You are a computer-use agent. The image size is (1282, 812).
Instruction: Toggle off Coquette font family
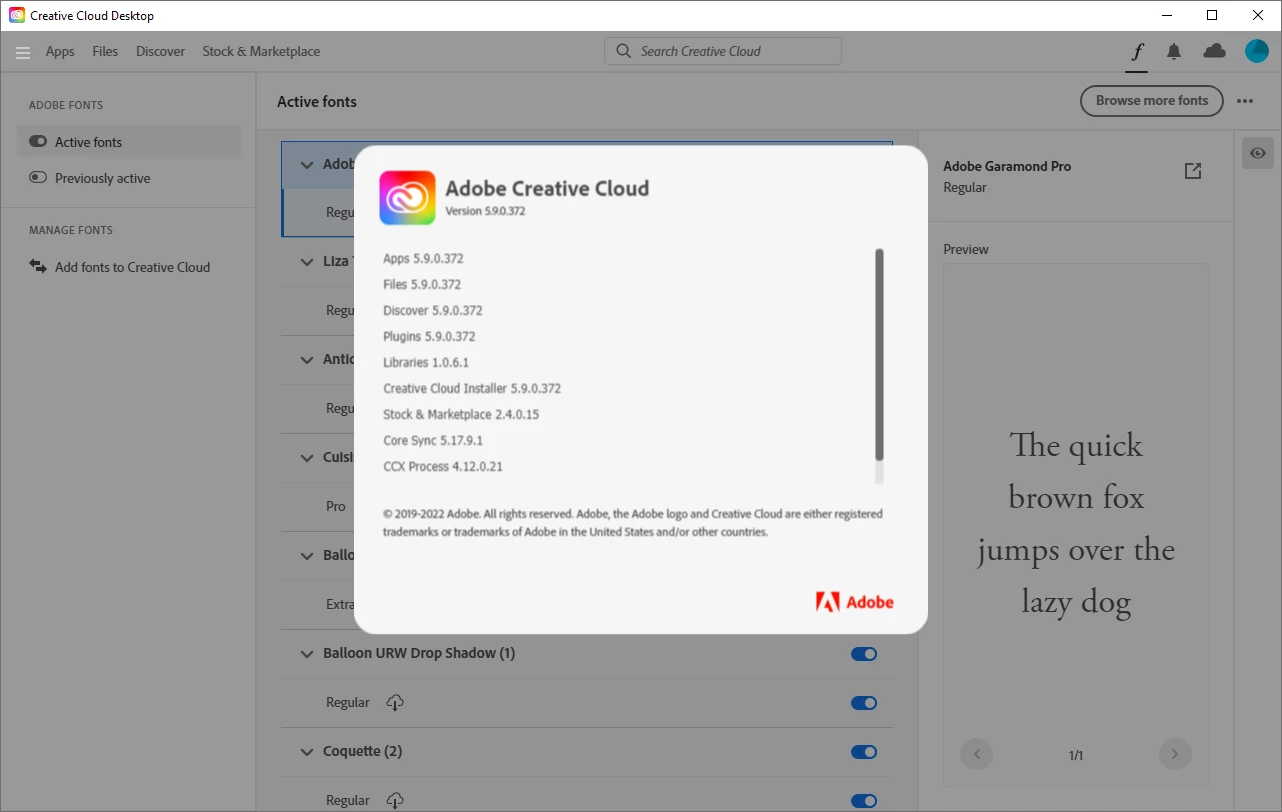click(864, 752)
